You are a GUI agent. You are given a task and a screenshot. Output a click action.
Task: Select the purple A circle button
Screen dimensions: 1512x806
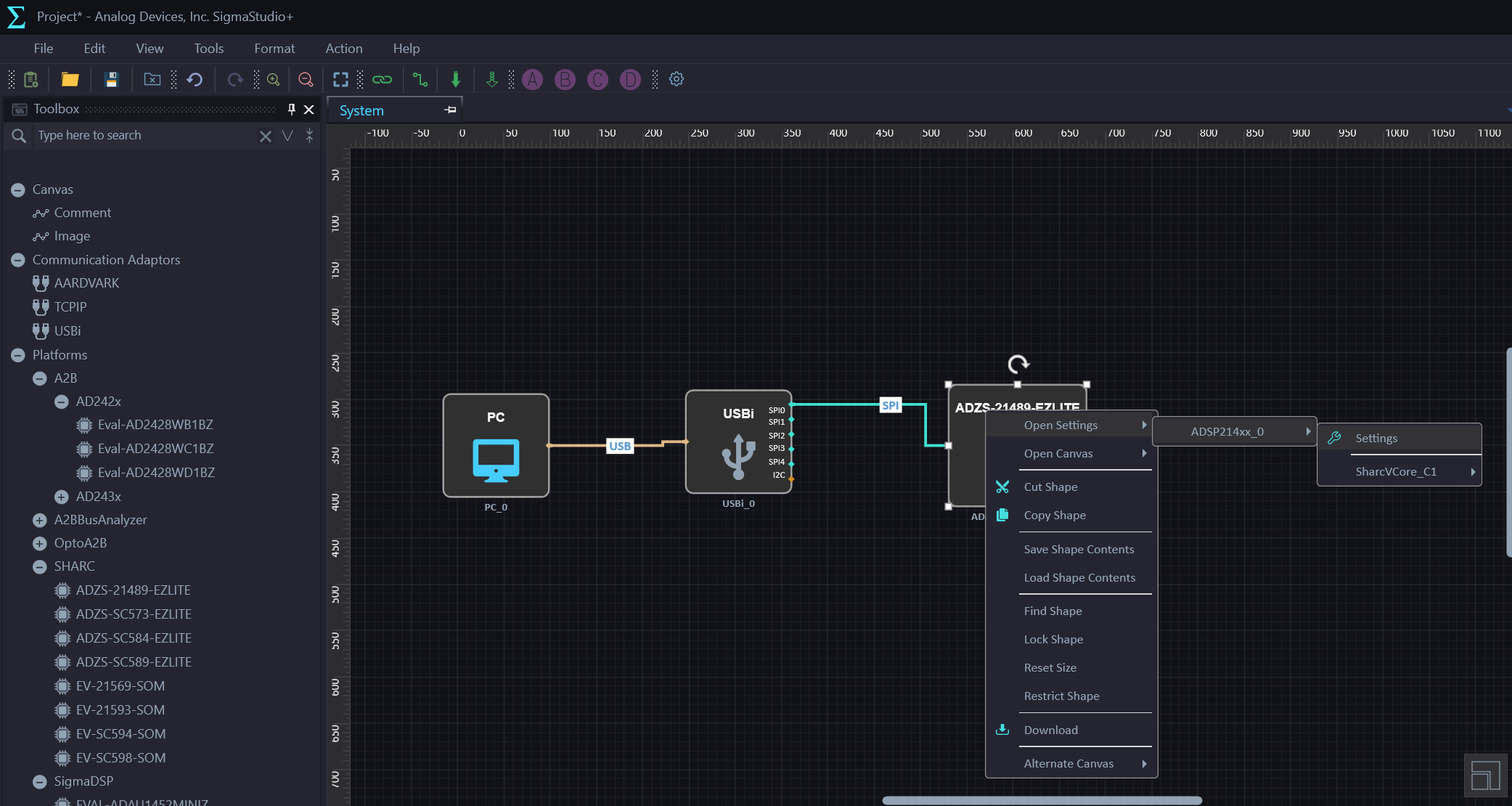click(x=533, y=79)
